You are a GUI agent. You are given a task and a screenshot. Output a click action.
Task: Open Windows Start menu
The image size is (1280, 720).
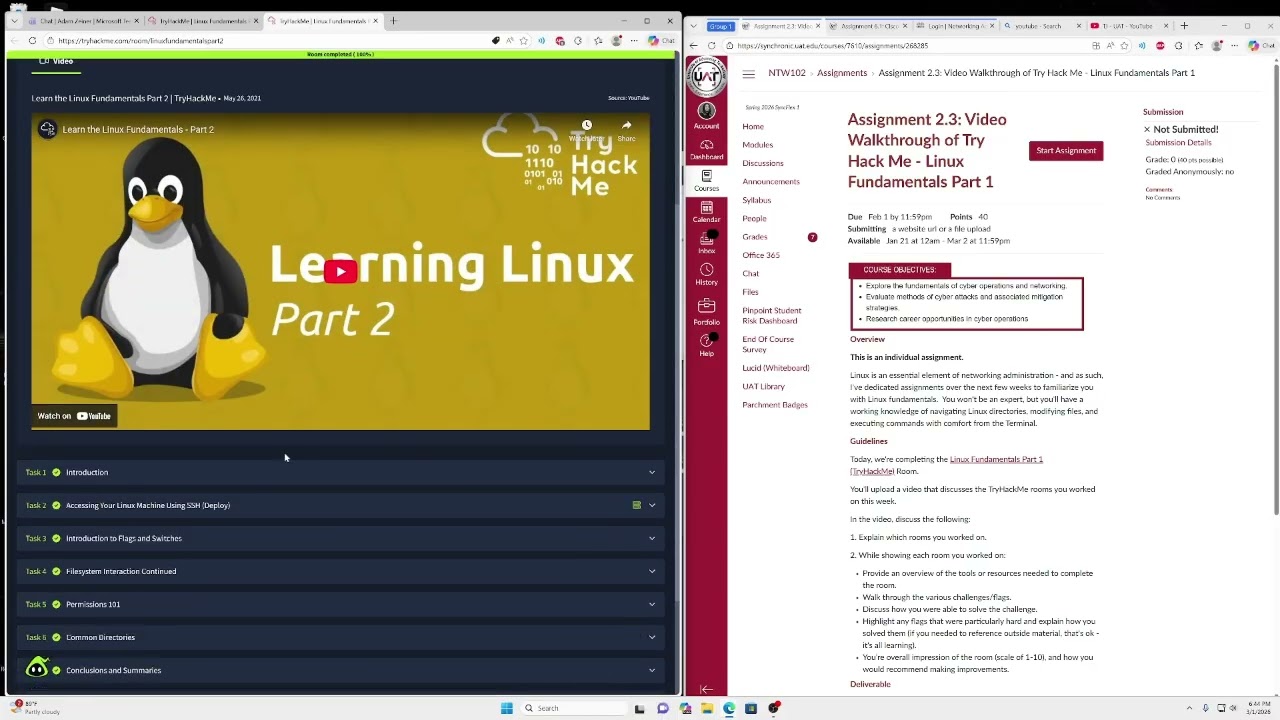pos(507,708)
